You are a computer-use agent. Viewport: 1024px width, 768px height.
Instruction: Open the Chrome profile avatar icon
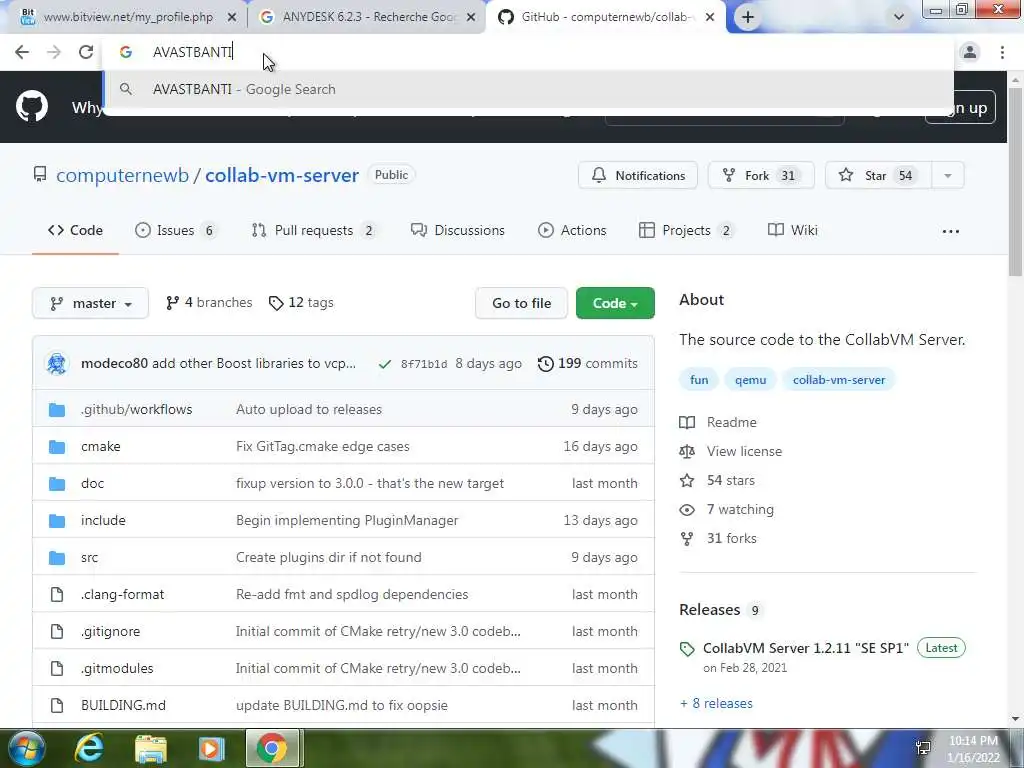click(x=970, y=52)
